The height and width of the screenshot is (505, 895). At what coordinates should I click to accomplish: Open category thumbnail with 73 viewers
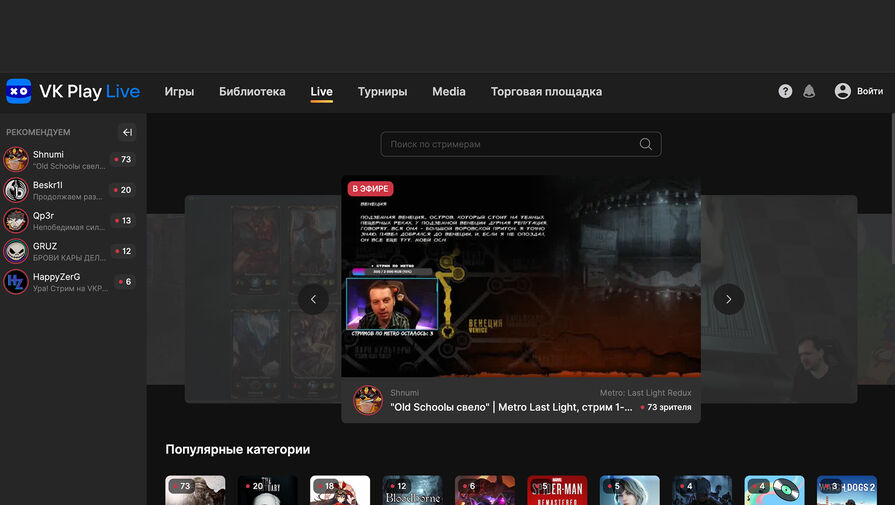coord(195,490)
